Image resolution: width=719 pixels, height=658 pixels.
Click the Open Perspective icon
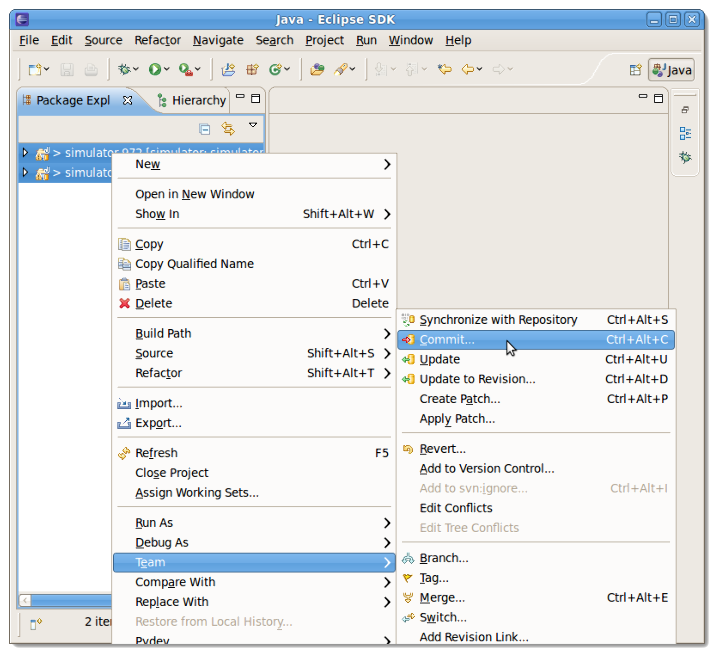click(x=636, y=70)
